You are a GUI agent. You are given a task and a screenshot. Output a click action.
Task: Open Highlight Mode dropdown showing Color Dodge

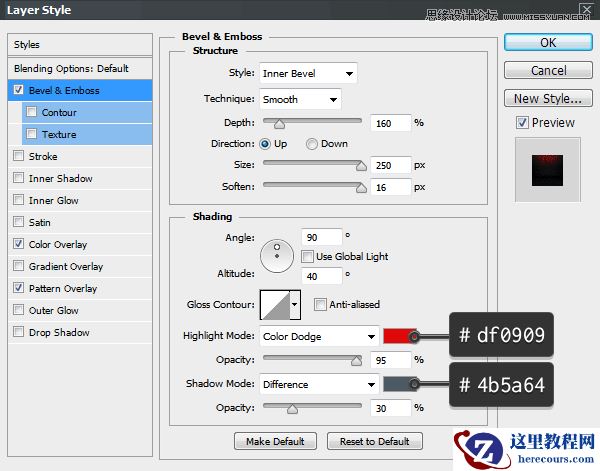pos(319,336)
